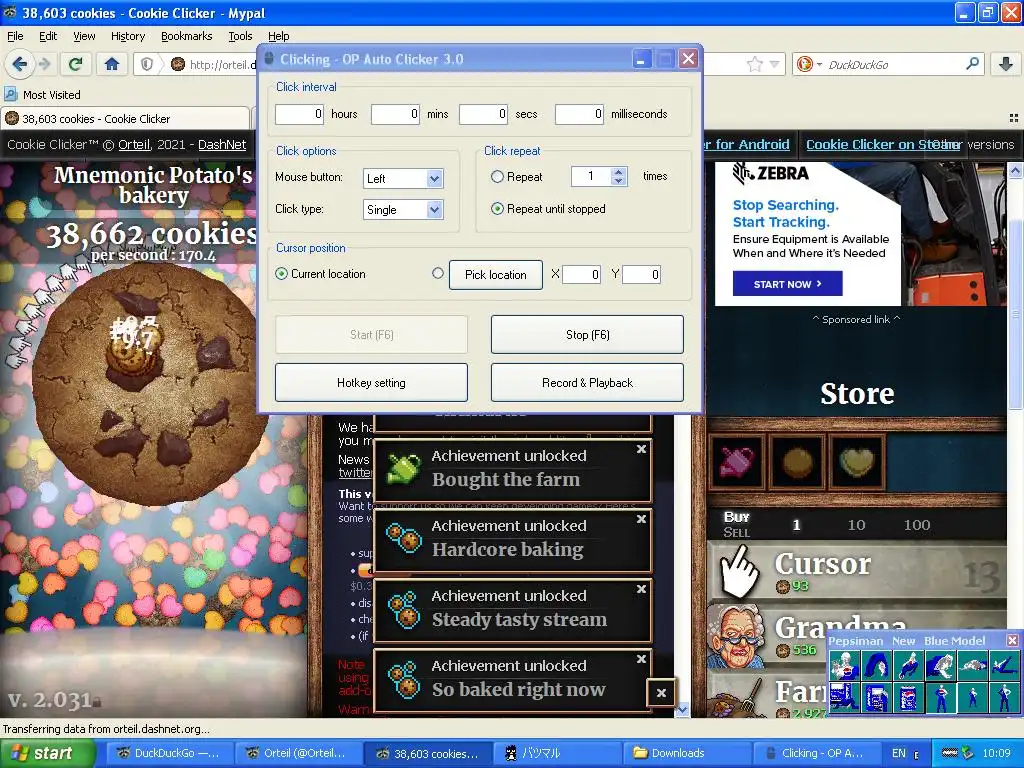Open the Hardcore baking achievement icon

point(404,538)
